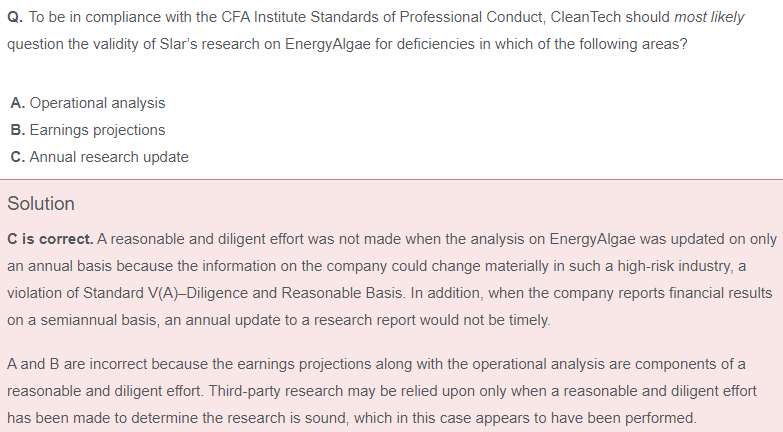Click the bold "C is correct." text
Screen dimensions: 783x432
[x=50, y=239]
